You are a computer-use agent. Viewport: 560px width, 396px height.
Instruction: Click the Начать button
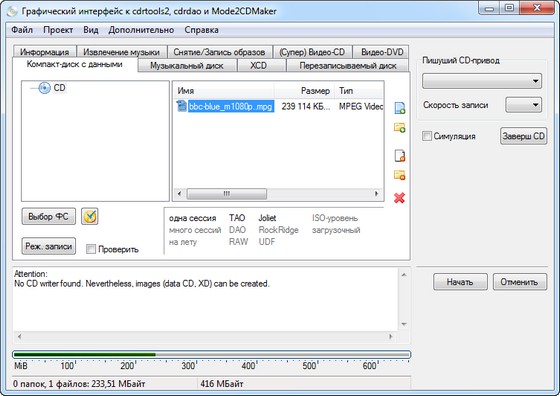click(x=460, y=282)
